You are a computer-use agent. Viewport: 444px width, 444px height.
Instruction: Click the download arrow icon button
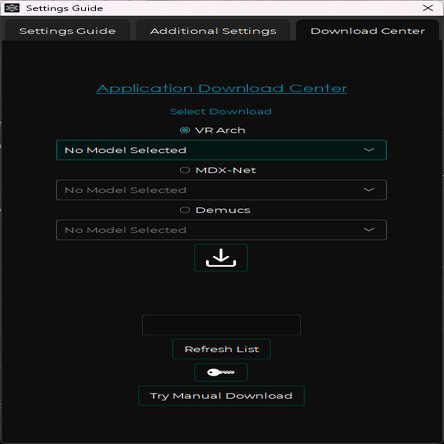(x=221, y=258)
